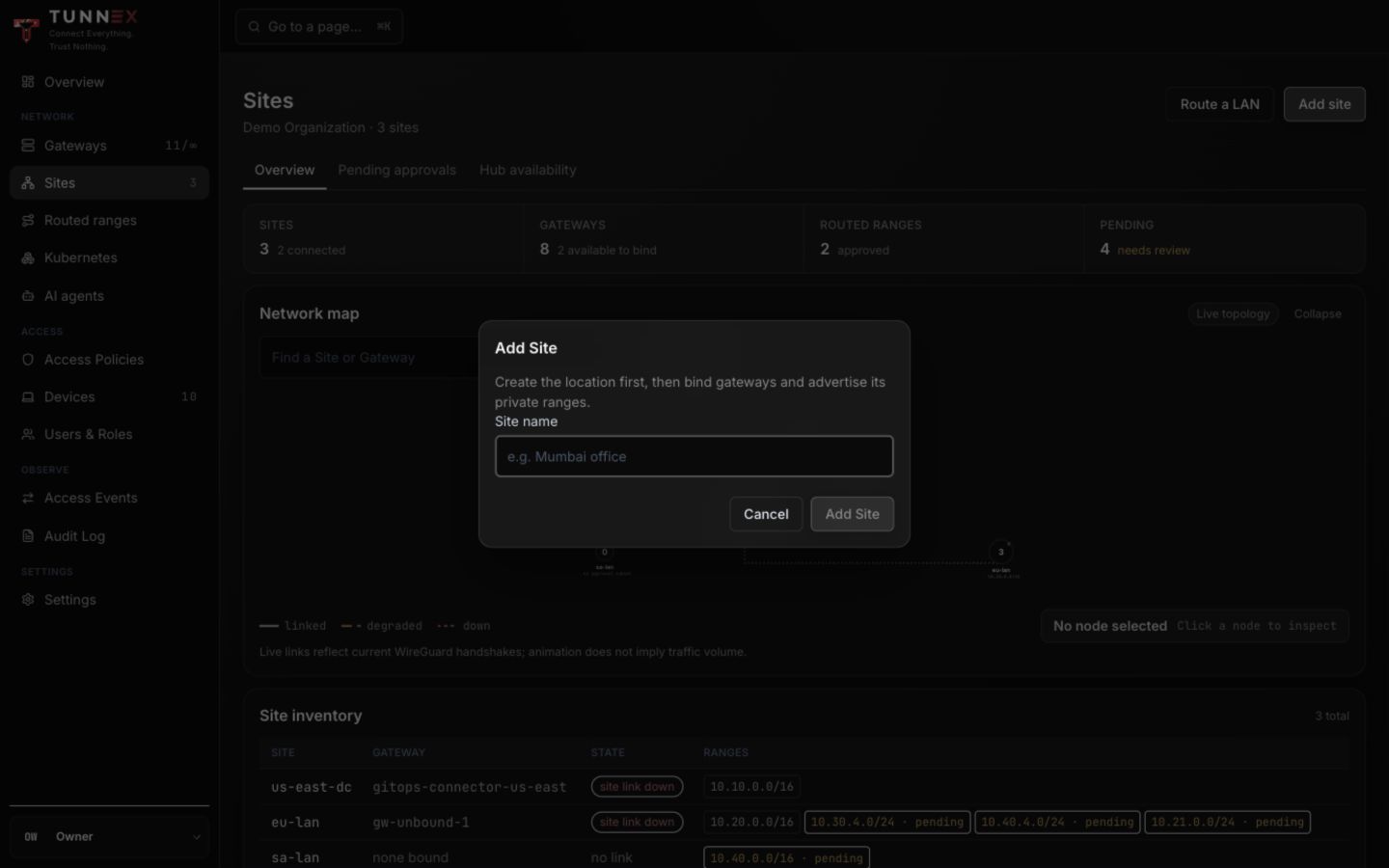Click the Access Events icon
The height and width of the screenshot is (868, 1389).
coord(28,499)
